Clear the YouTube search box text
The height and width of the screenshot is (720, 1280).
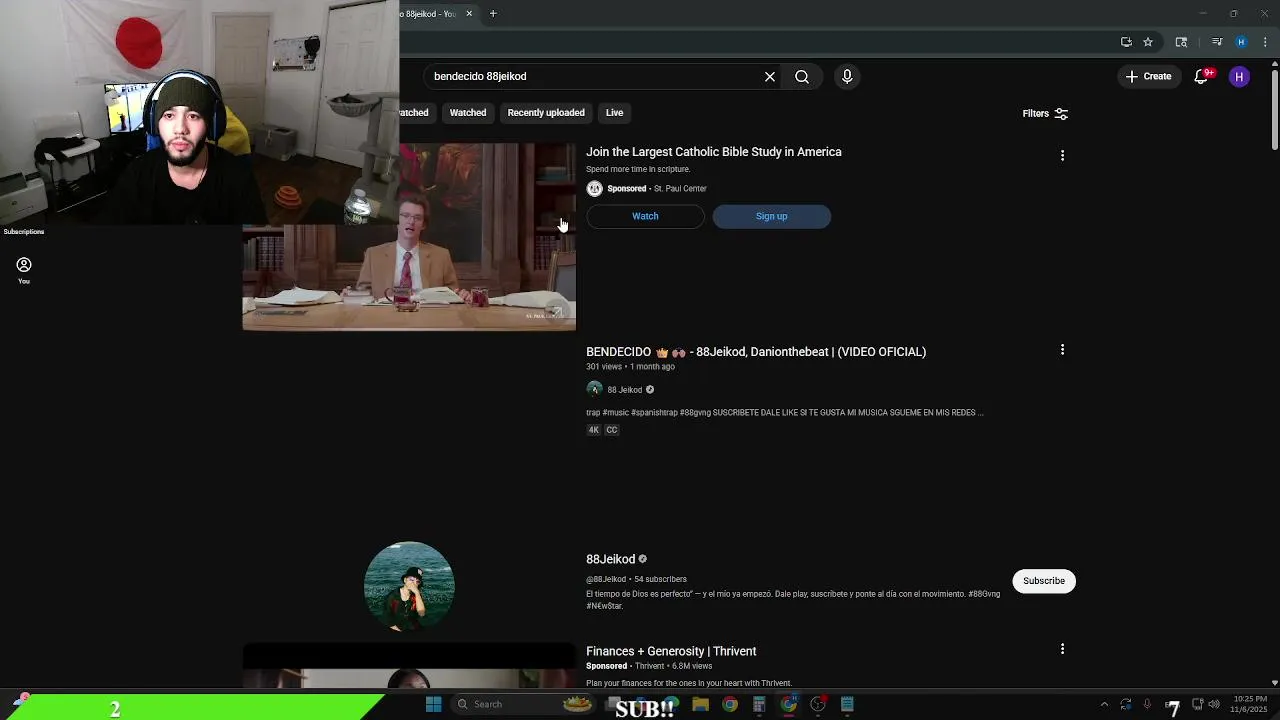(770, 76)
